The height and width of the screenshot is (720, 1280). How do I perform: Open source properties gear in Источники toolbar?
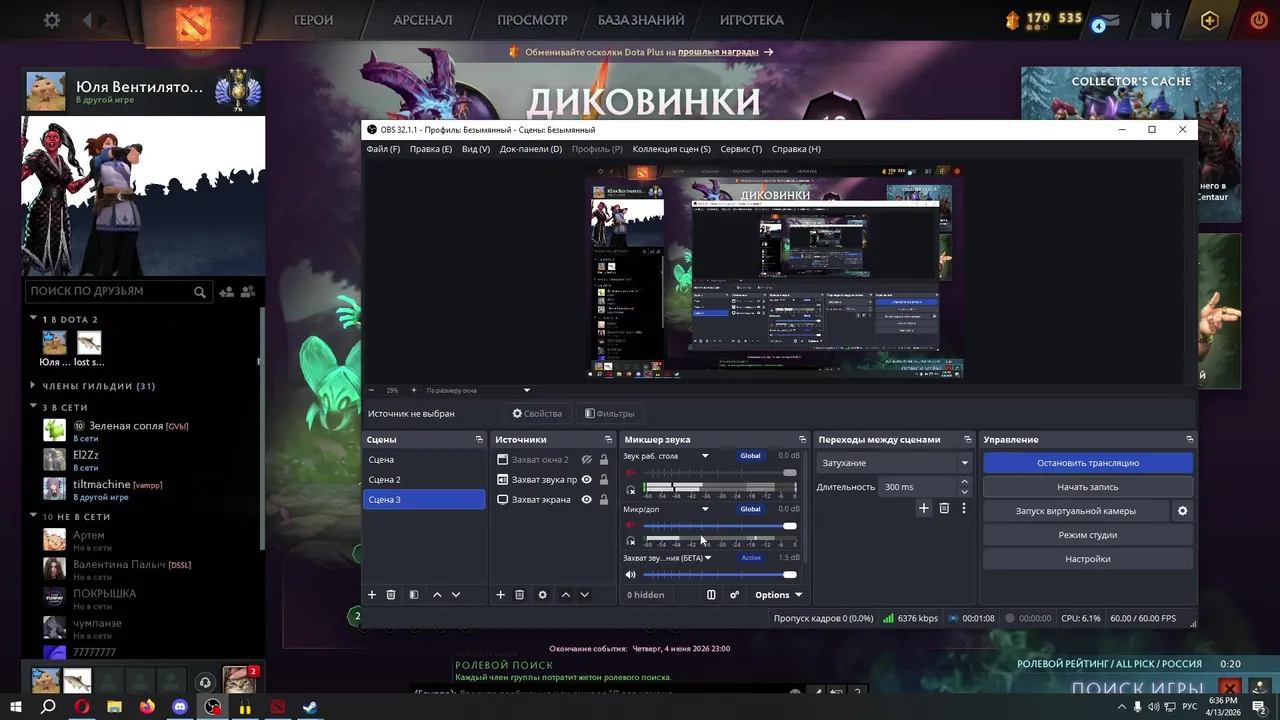[543, 595]
